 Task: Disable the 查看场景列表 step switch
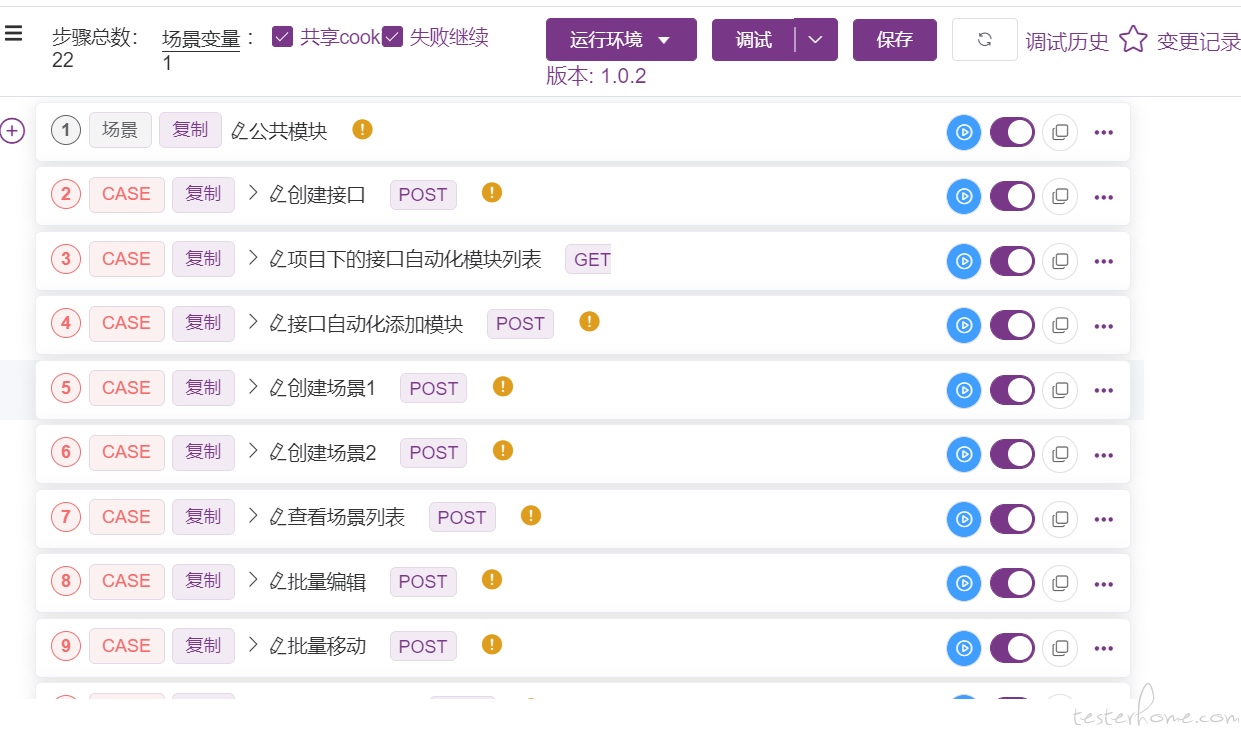1012,519
